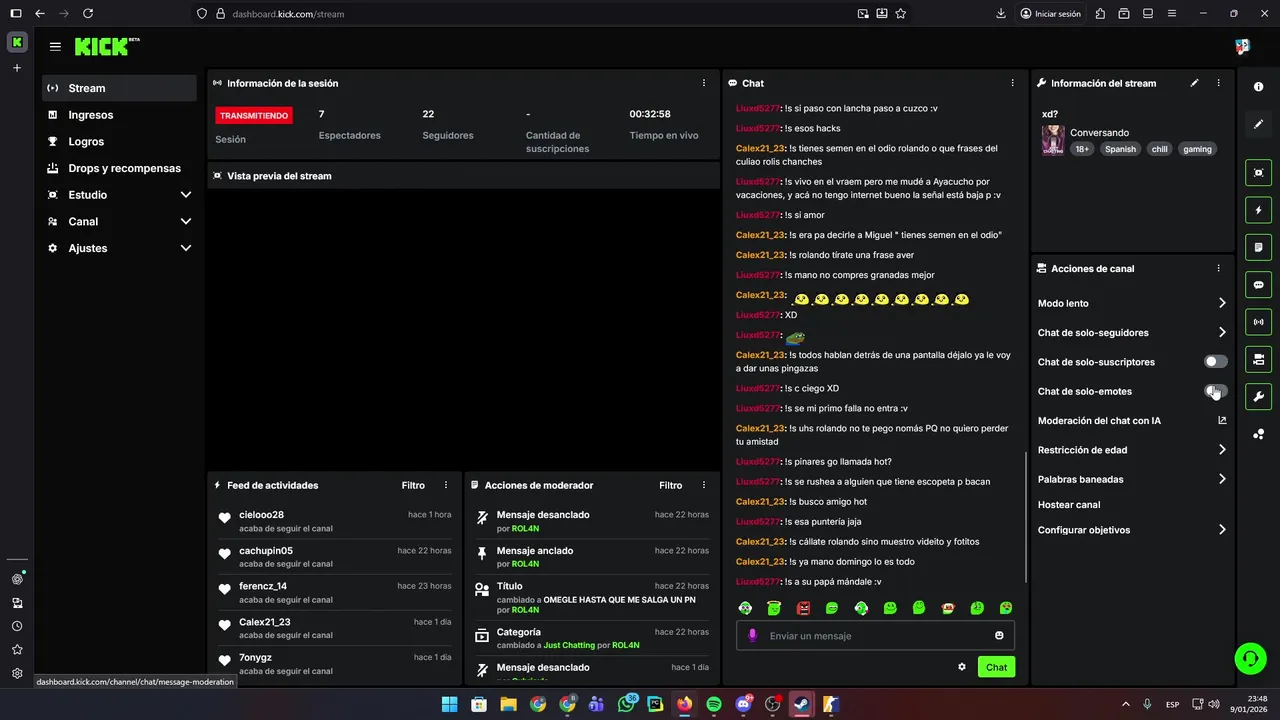Open Acciones de canal three-dot menu
This screenshot has width=1280, height=720.
coord(1218,268)
